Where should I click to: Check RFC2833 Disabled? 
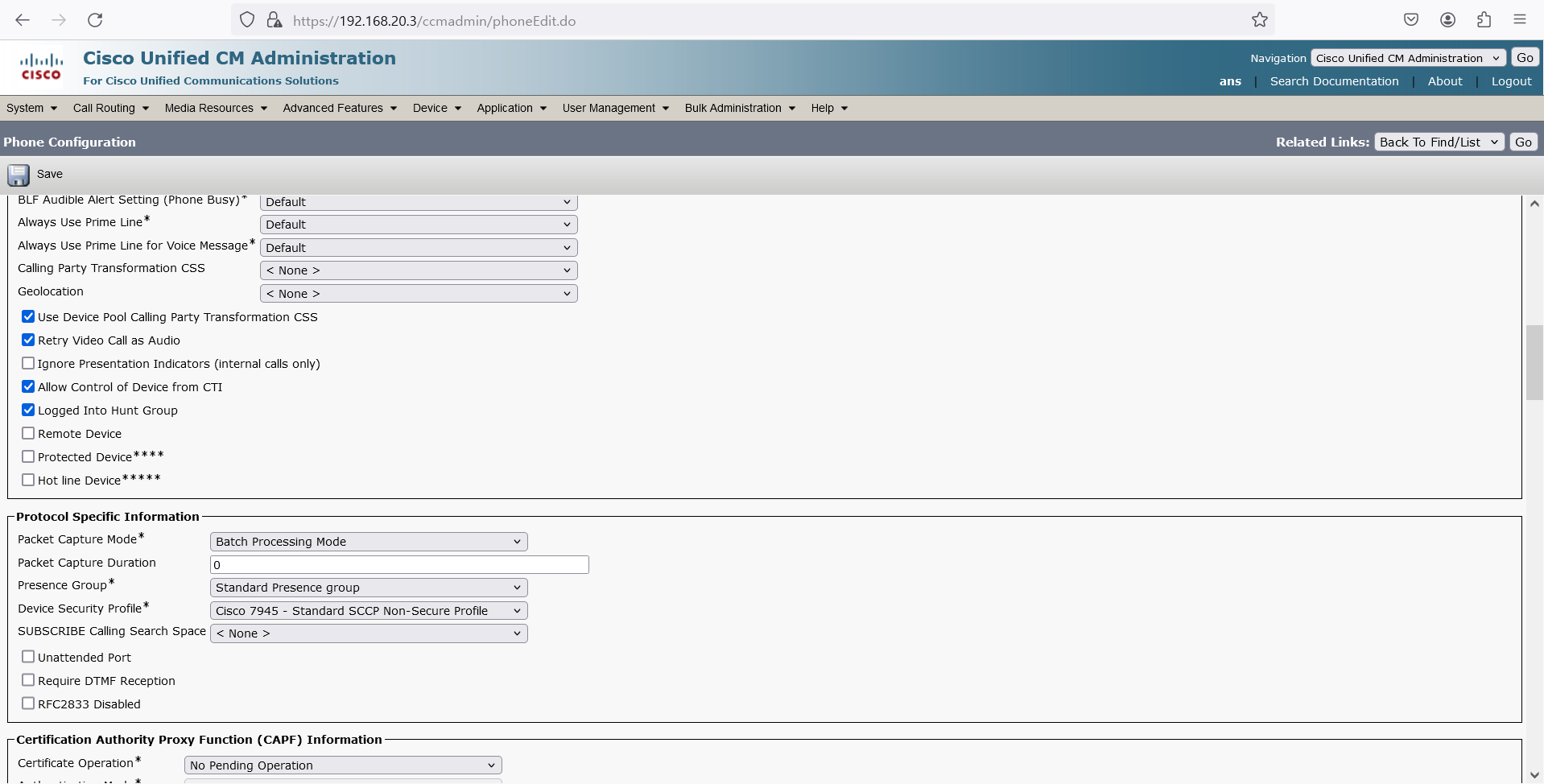[28, 704]
